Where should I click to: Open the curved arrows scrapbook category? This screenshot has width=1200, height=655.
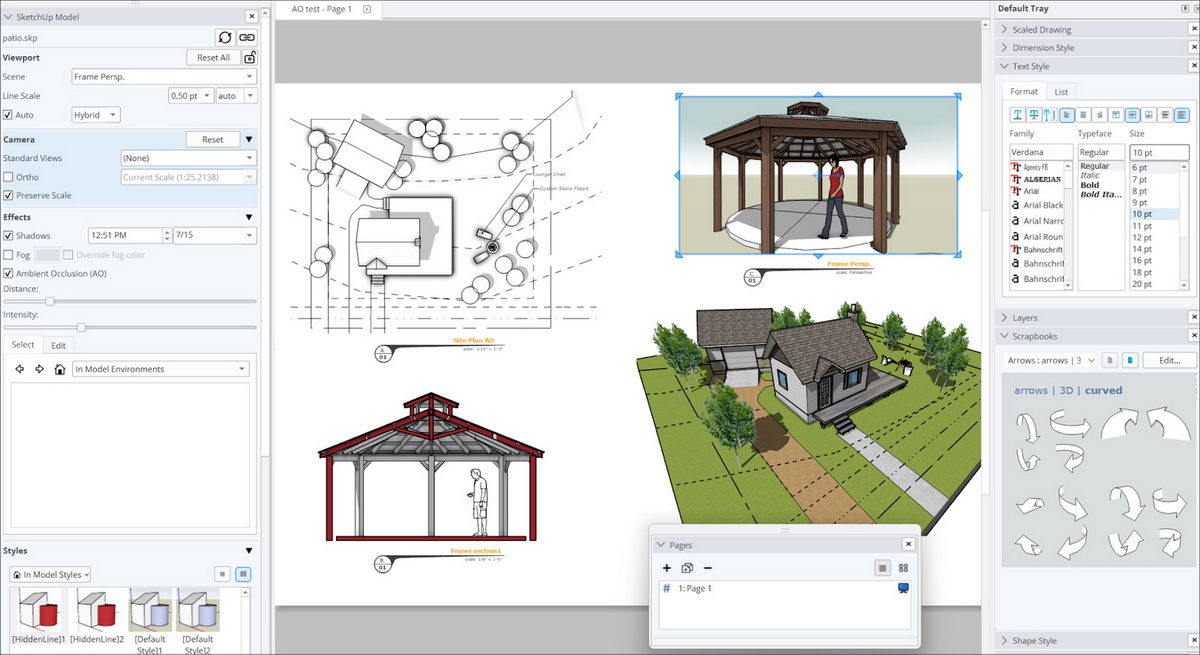pyautogui.click(x=1103, y=390)
